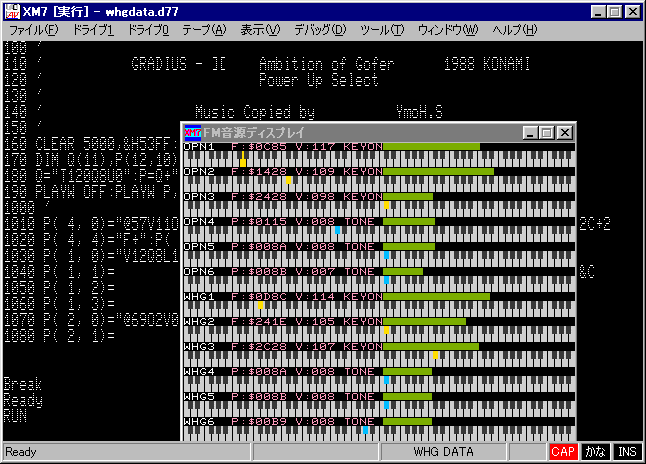Click the frequency value F:$241E
The height and width of the screenshot is (464, 646).
click(x=259, y=321)
